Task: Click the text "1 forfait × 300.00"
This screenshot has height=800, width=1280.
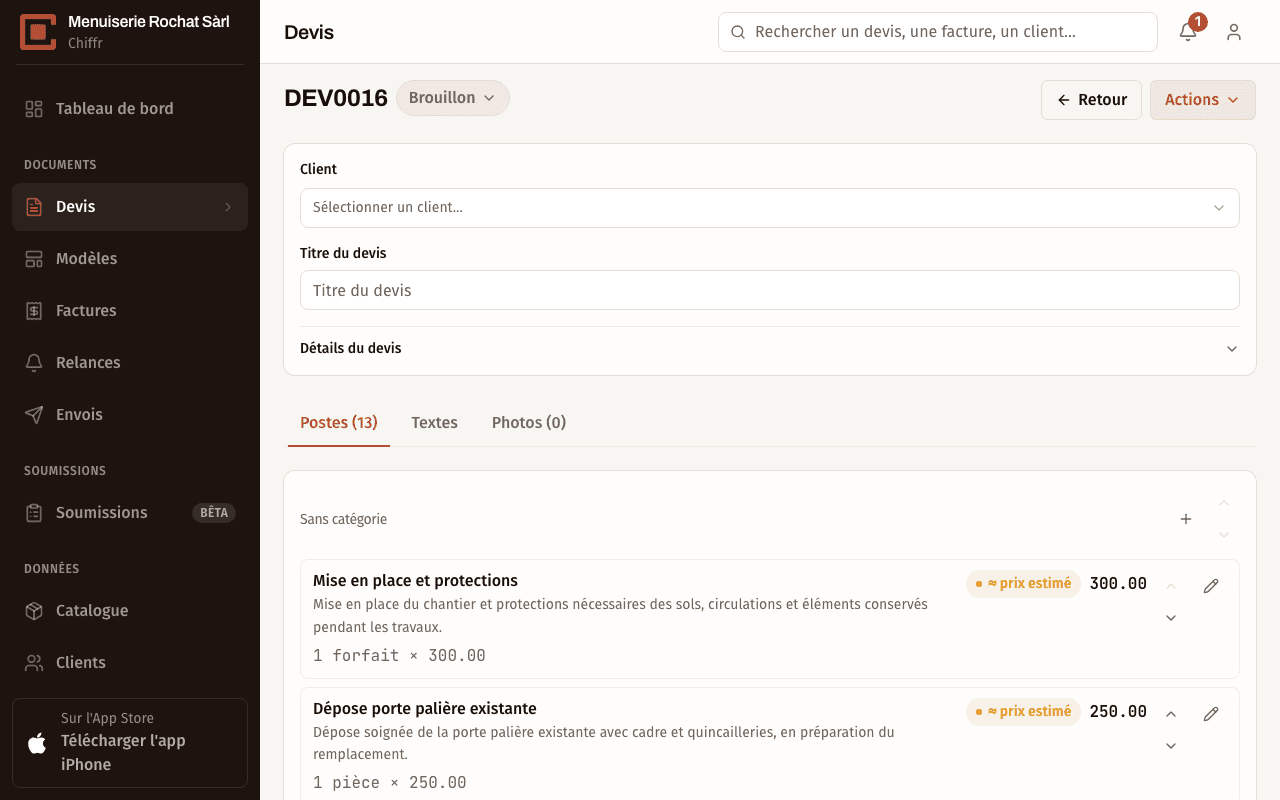Action: (x=399, y=656)
